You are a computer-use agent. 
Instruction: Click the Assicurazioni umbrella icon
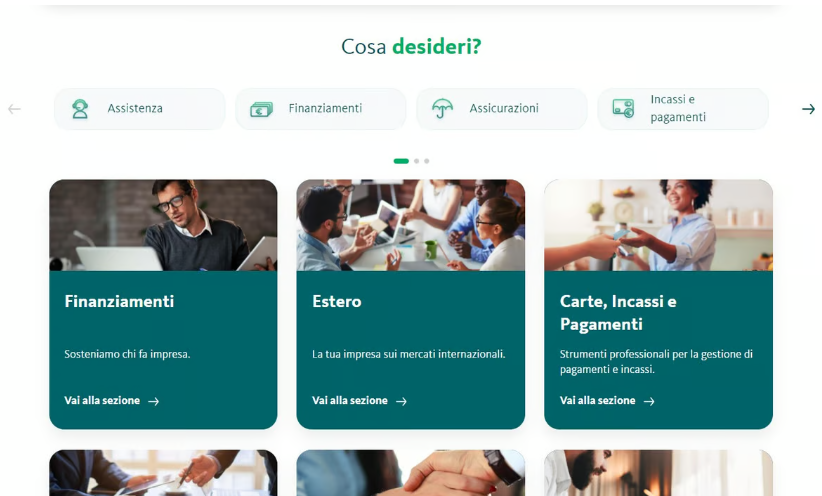(x=442, y=109)
